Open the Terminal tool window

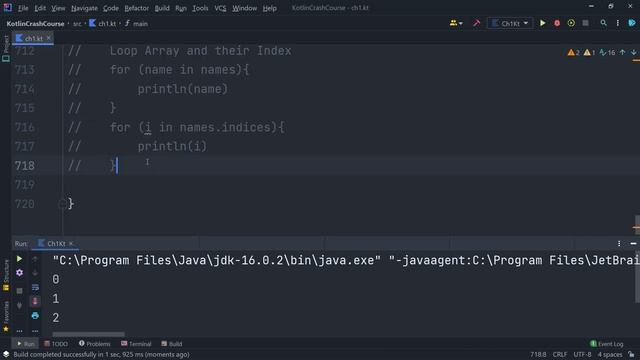click(x=136, y=344)
